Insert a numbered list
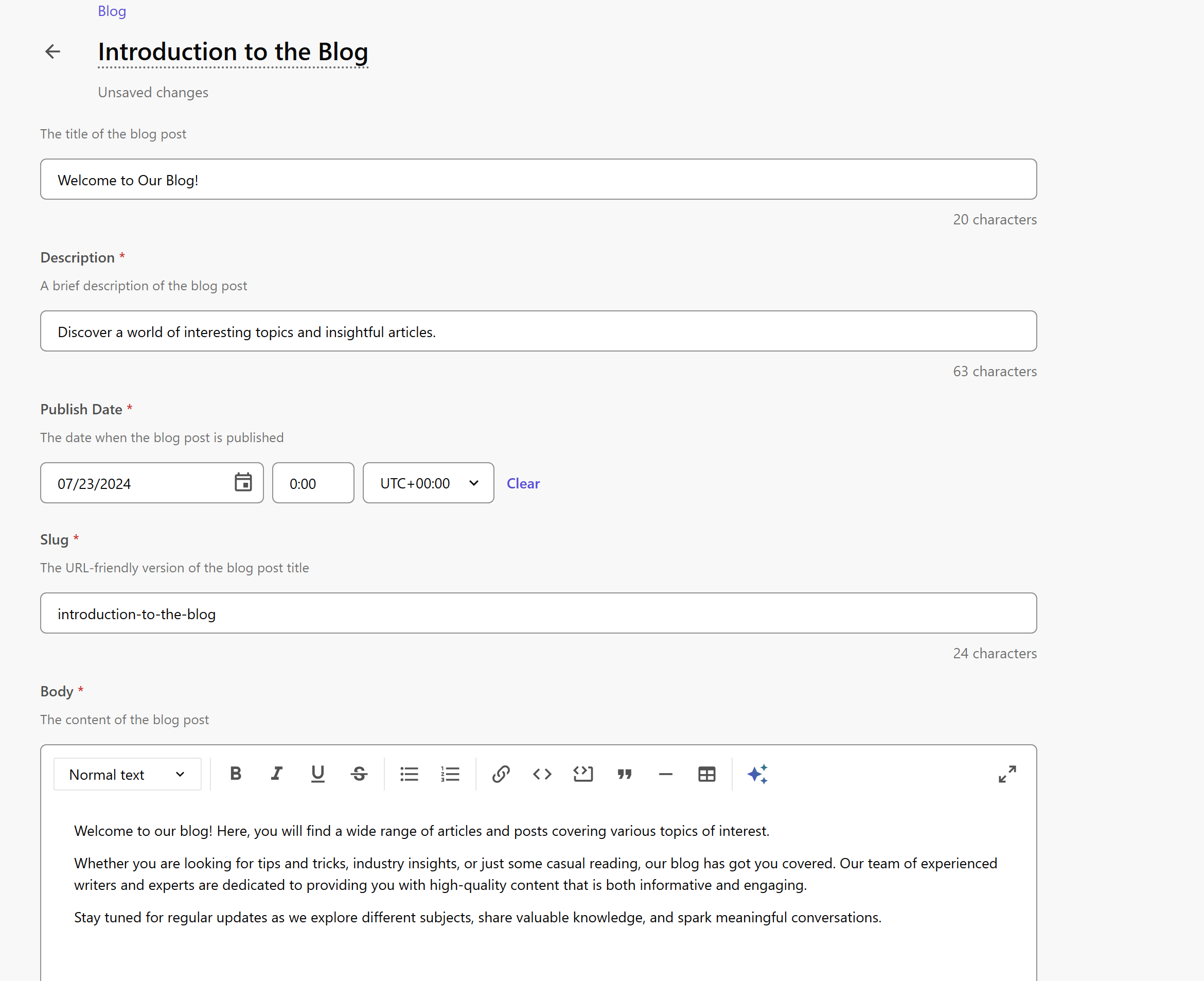This screenshot has height=981, width=1204. [450, 774]
